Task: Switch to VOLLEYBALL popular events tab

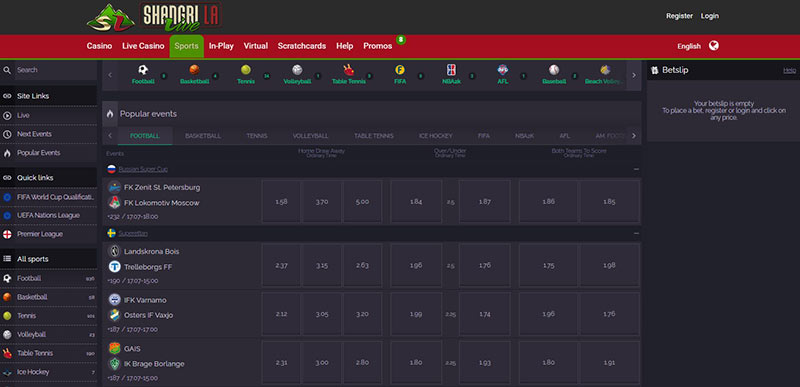Action: coord(310,136)
